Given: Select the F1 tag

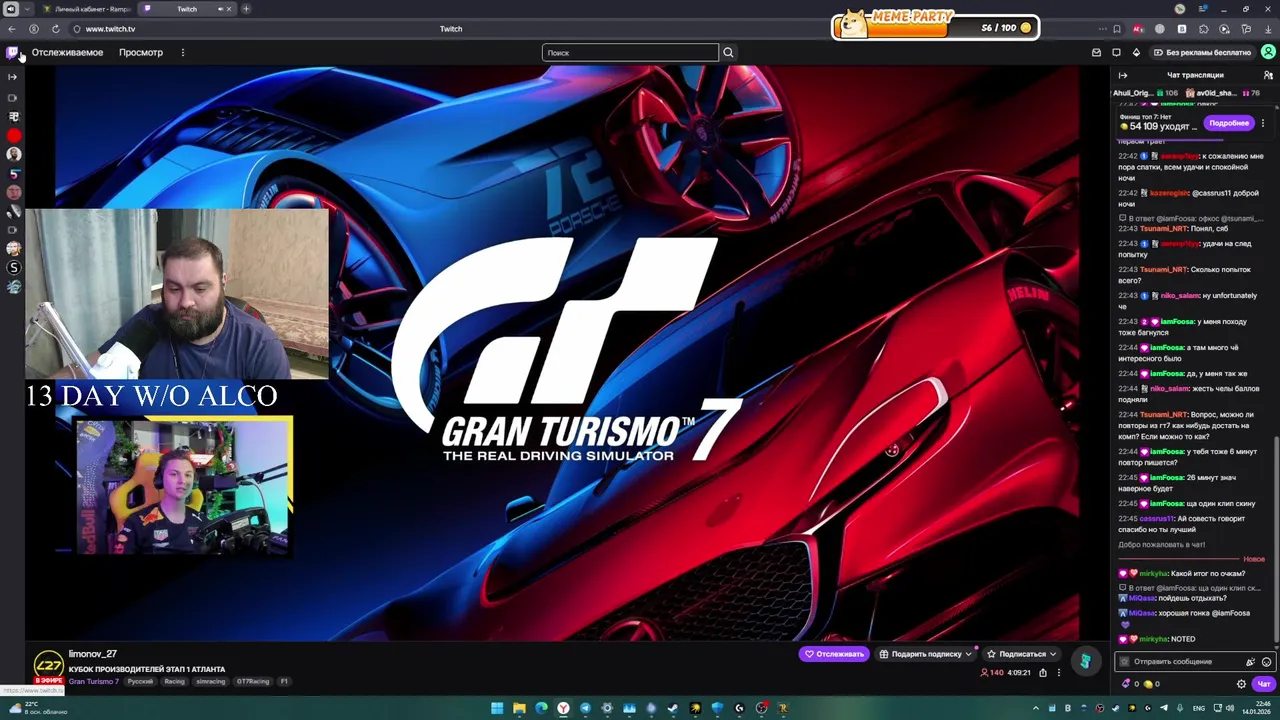Looking at the screenshot, I should 284,682.
